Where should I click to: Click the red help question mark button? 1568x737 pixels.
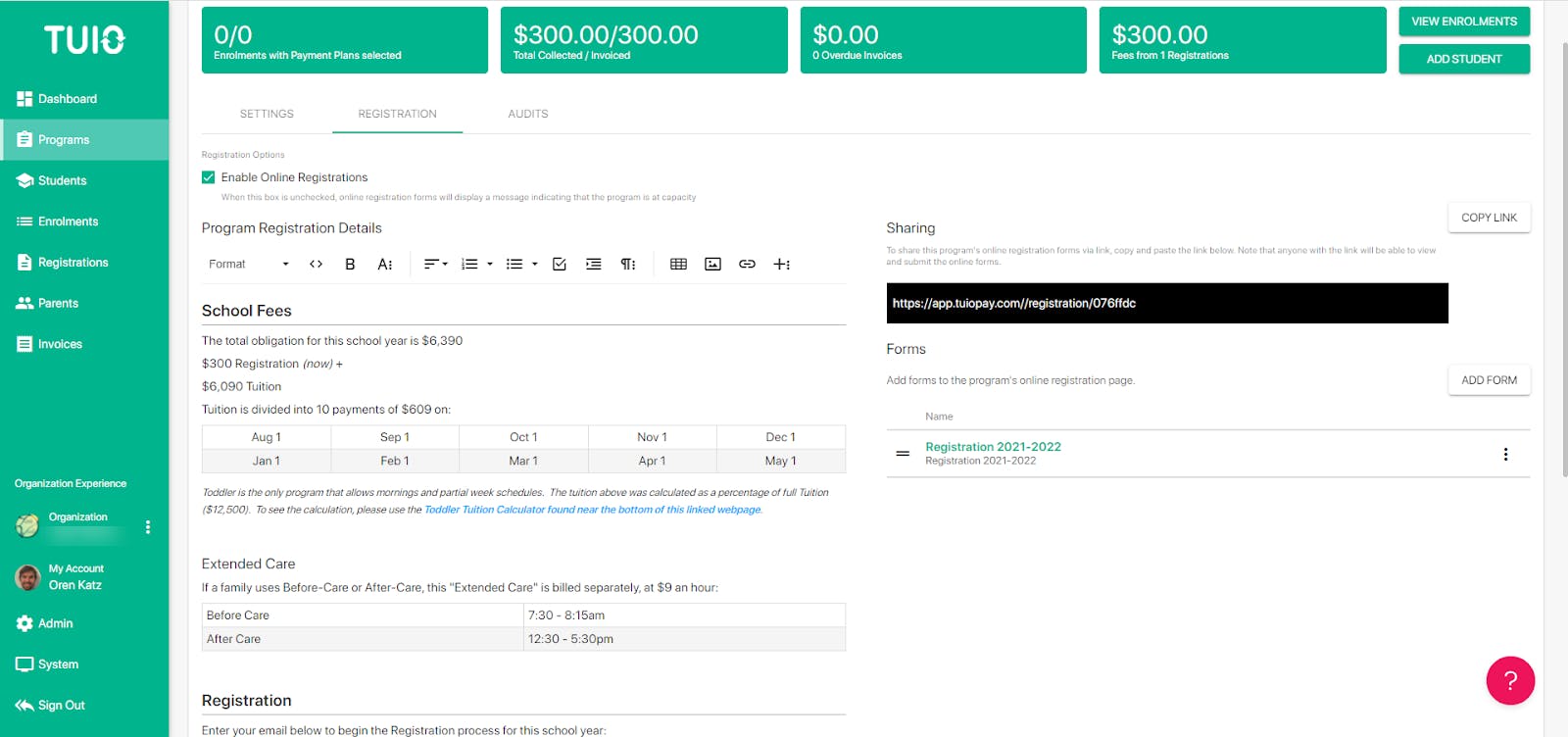[x=1510, y=680]
